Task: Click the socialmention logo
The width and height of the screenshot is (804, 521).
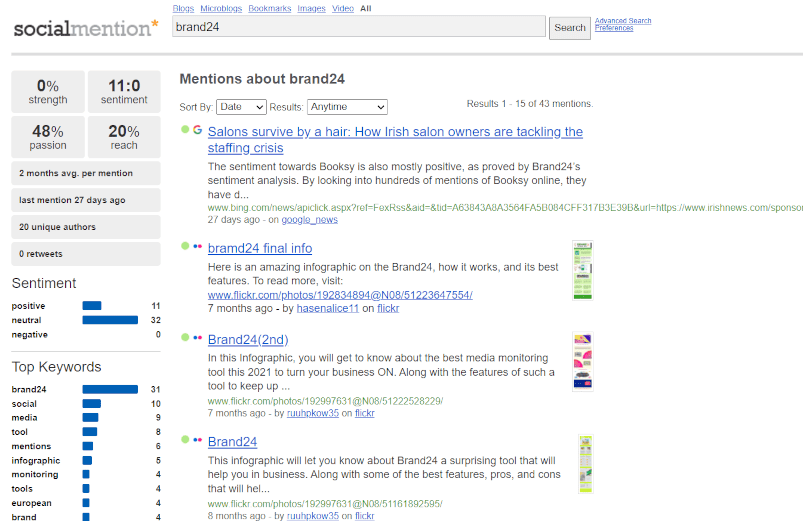Action: coord(86,28)
